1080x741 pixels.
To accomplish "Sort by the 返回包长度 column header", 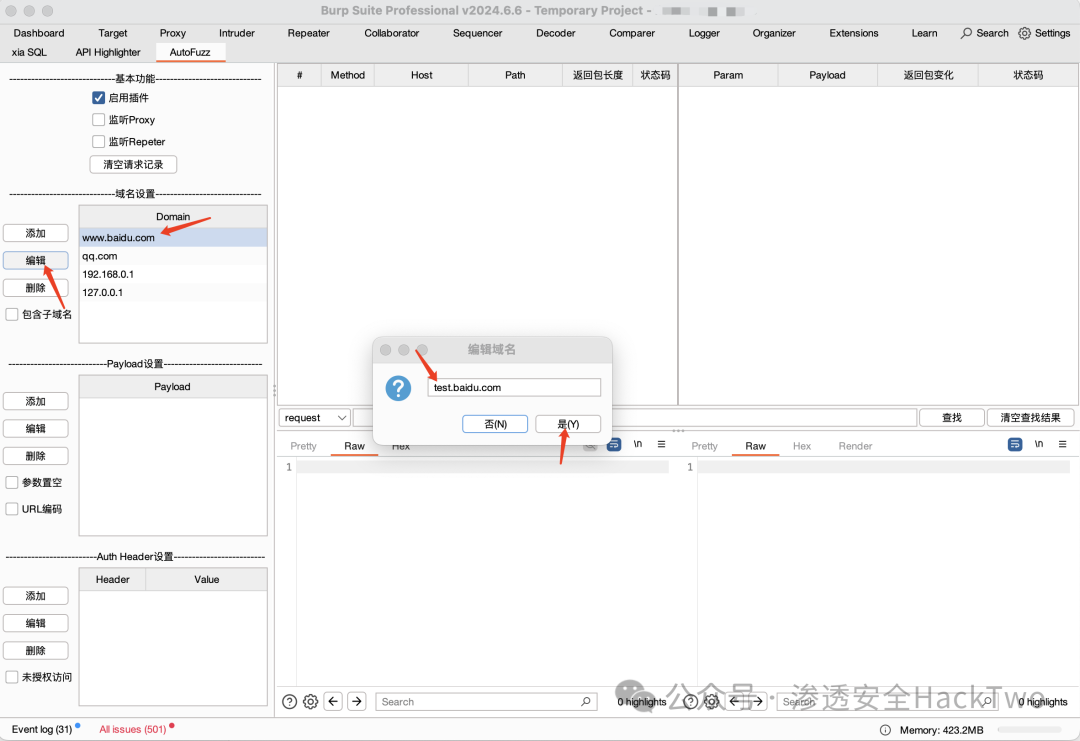I will [598, 75].
